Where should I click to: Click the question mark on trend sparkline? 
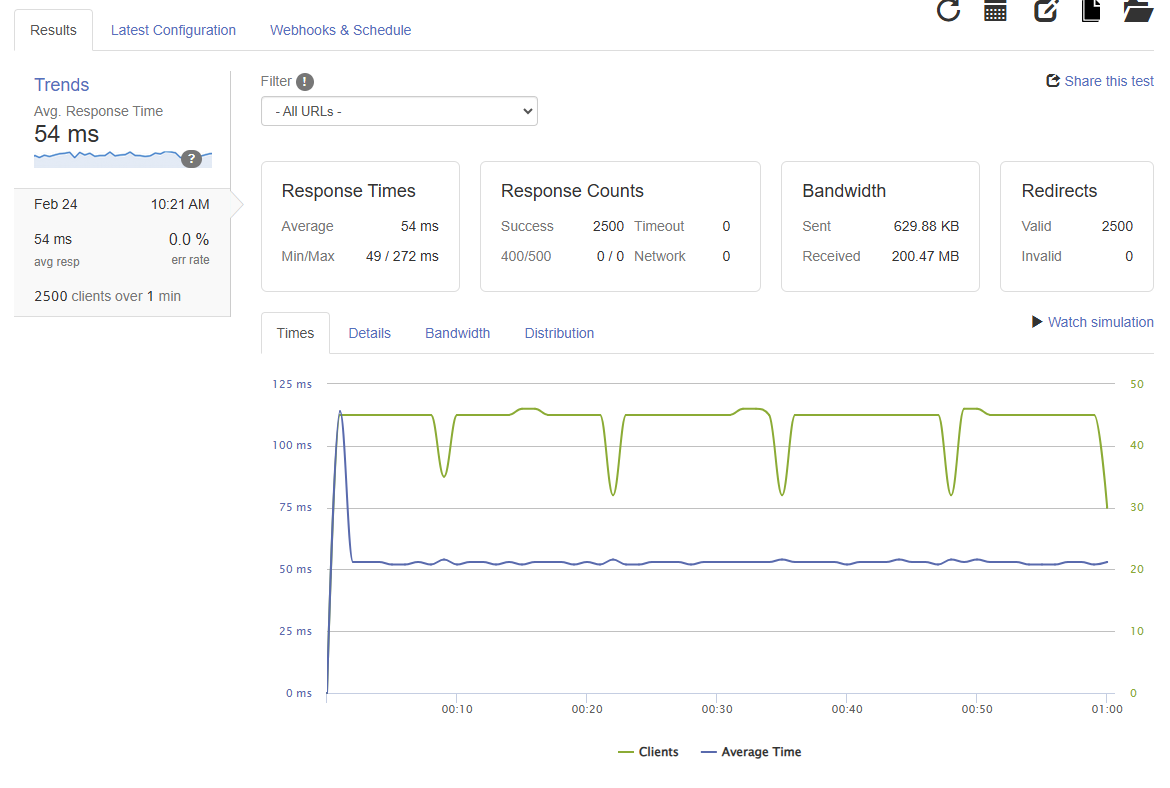[x=191, y=159]
